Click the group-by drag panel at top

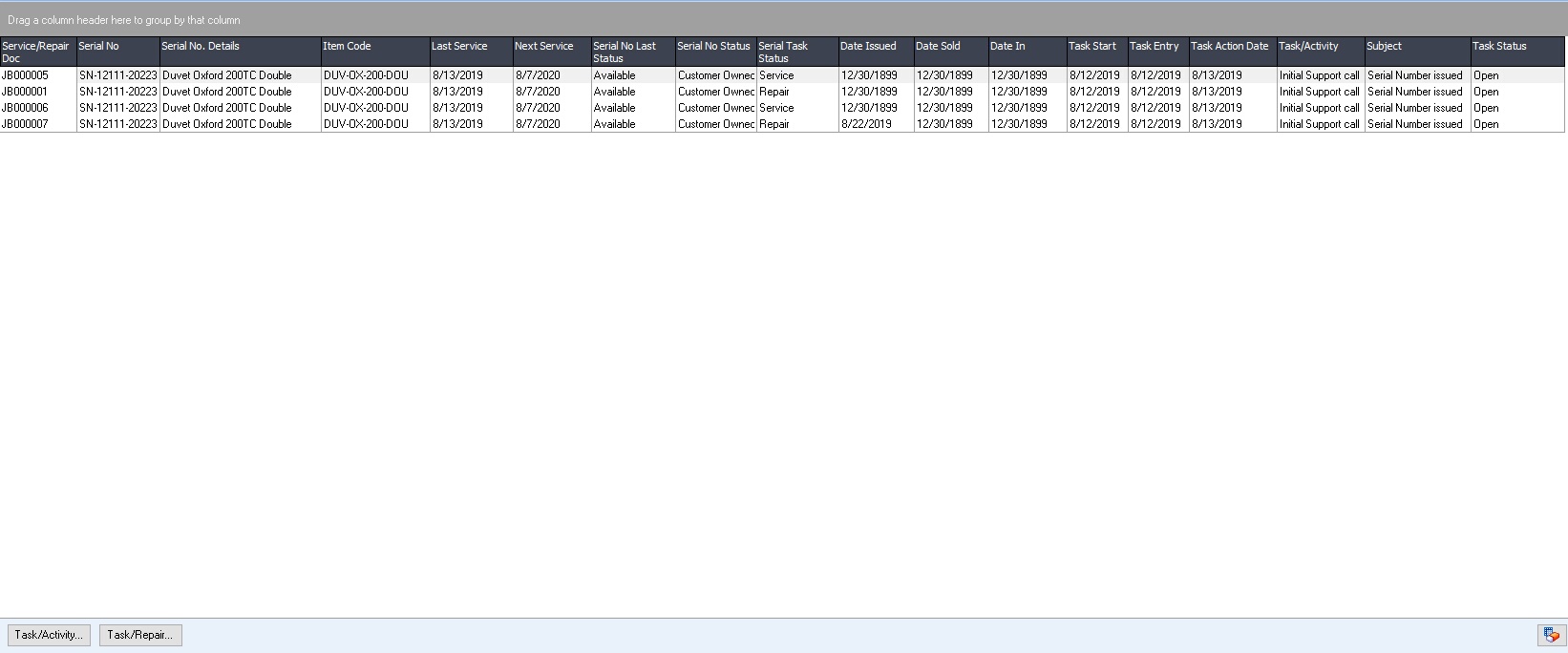point(783,20)
